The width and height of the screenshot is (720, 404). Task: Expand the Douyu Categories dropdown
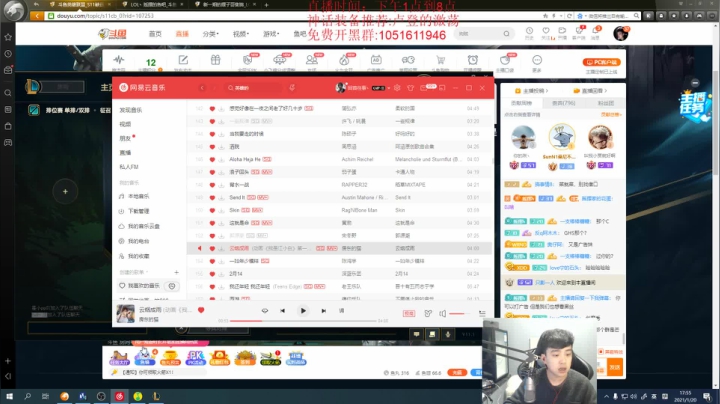pos(211,34)
